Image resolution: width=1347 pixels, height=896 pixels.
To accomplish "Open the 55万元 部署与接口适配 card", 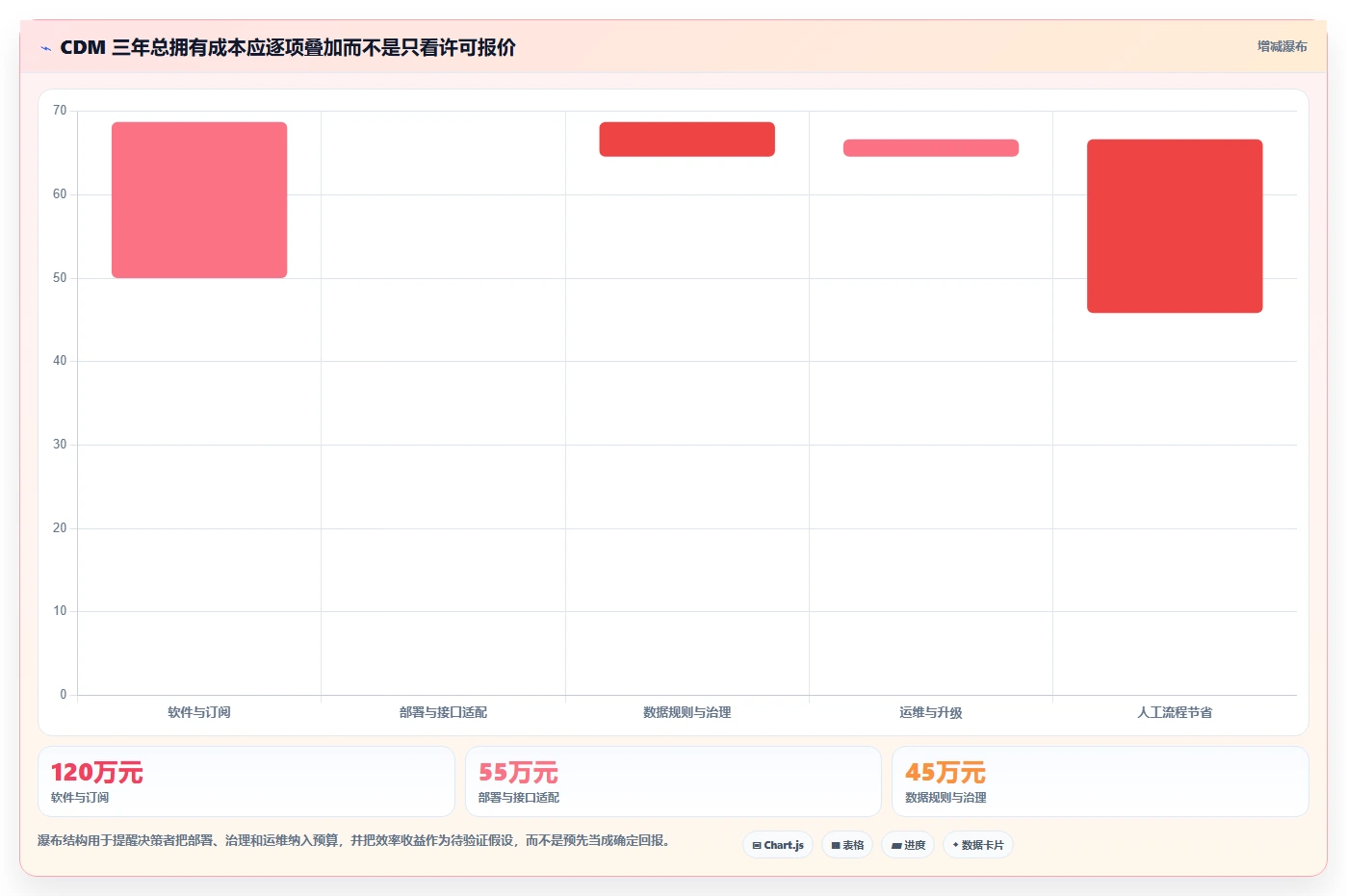I will 673,781.
